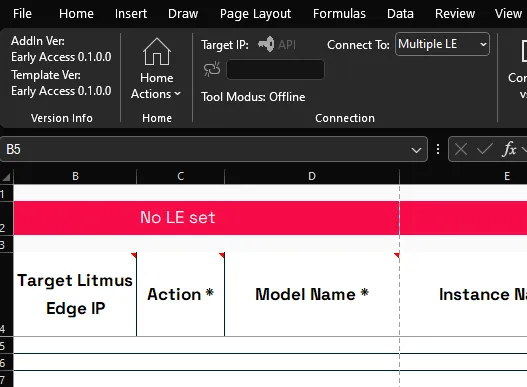Click the 'Target IP:' label
The image size is (527, 387).
pyautogui.click(x=225, y=45)
